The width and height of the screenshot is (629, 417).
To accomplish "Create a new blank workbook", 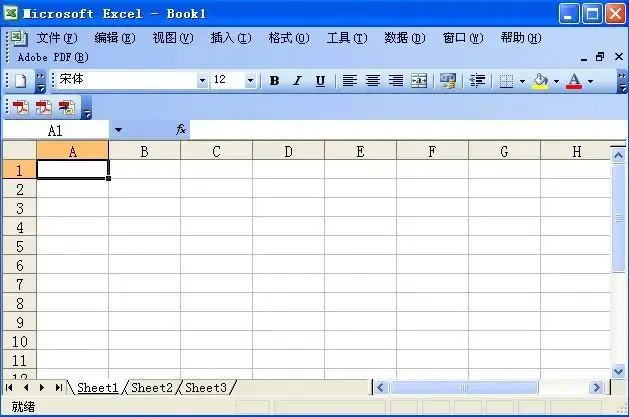I will [20, 81].
